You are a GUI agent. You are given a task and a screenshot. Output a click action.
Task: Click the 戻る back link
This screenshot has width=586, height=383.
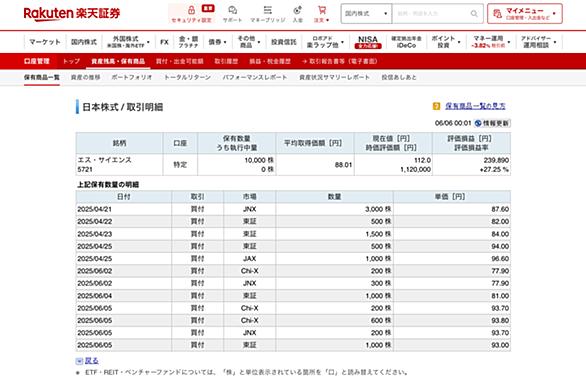tap(92, 361)
